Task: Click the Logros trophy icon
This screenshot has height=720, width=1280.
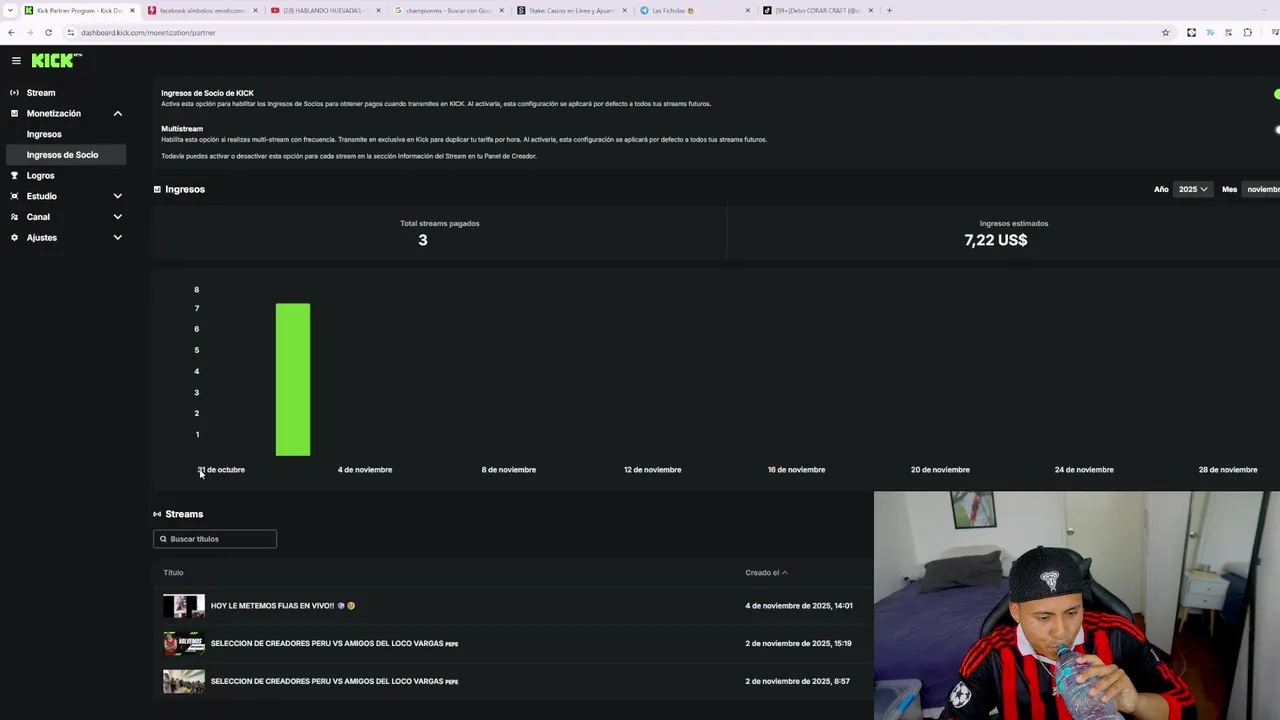Action: click(14, 176)
